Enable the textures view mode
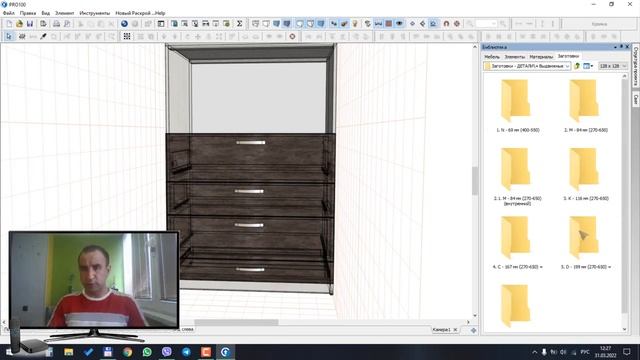The height and width of the screenshot is (360, 640). [x=287, y=24]
